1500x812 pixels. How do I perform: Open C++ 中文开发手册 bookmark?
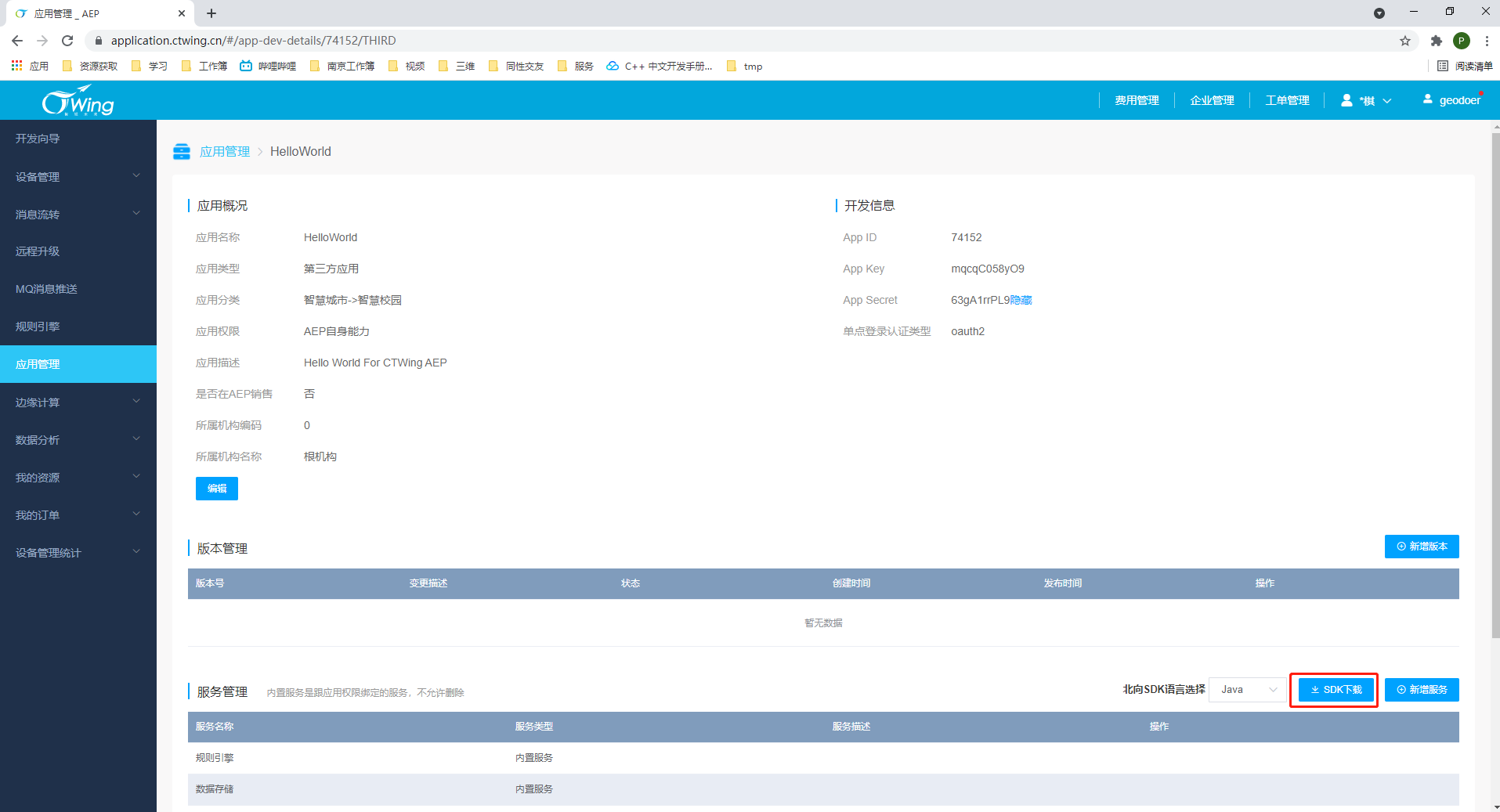[660, 66]
